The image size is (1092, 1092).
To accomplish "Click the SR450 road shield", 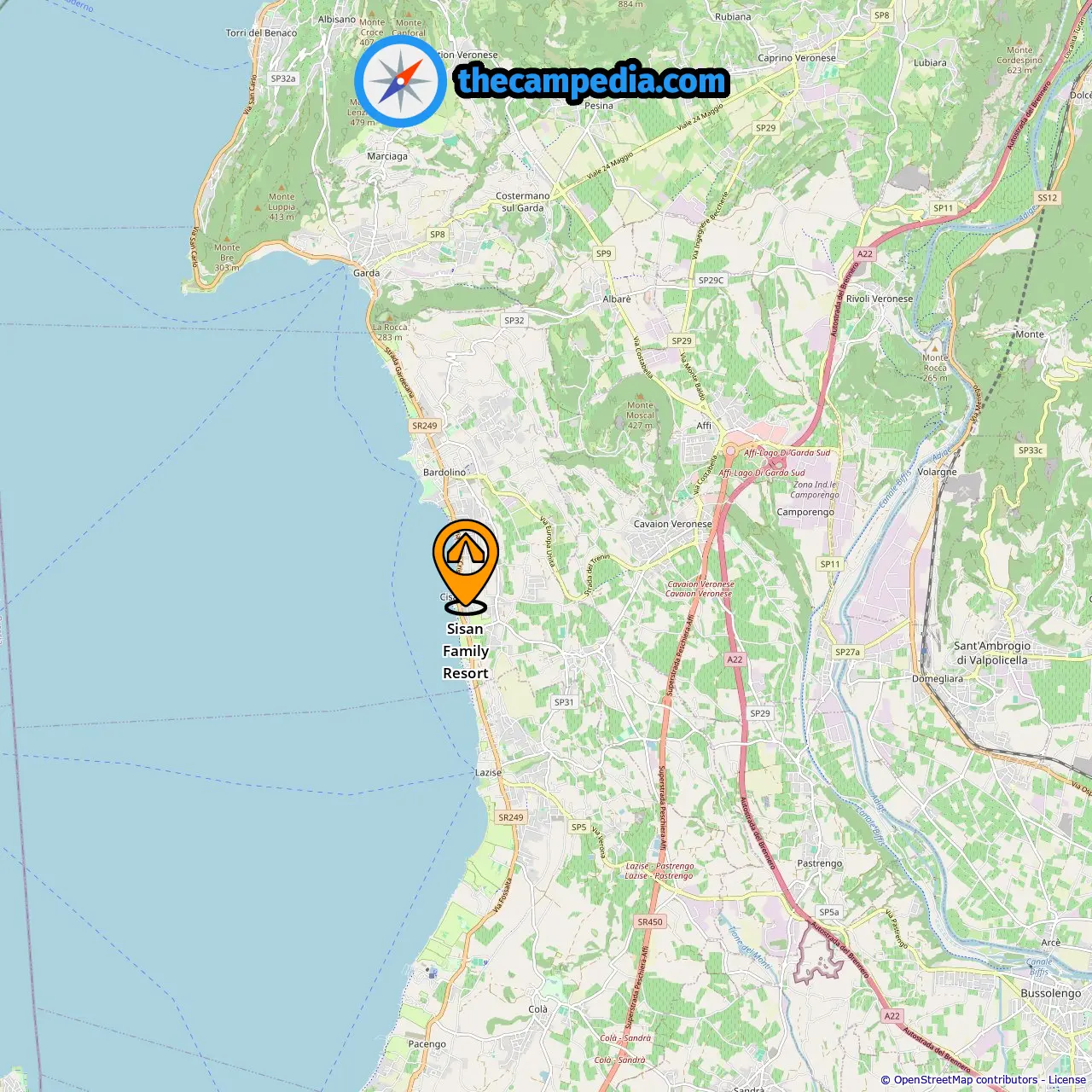I will (x=650, y=922).
